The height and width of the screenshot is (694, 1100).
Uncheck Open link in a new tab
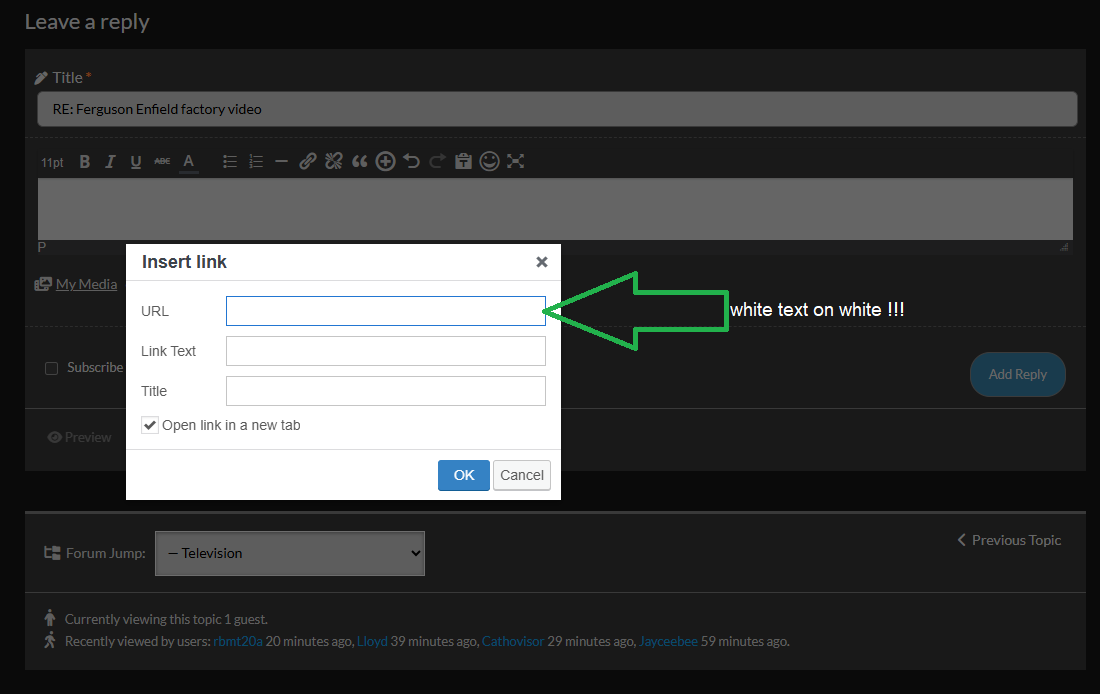point(150,425)
